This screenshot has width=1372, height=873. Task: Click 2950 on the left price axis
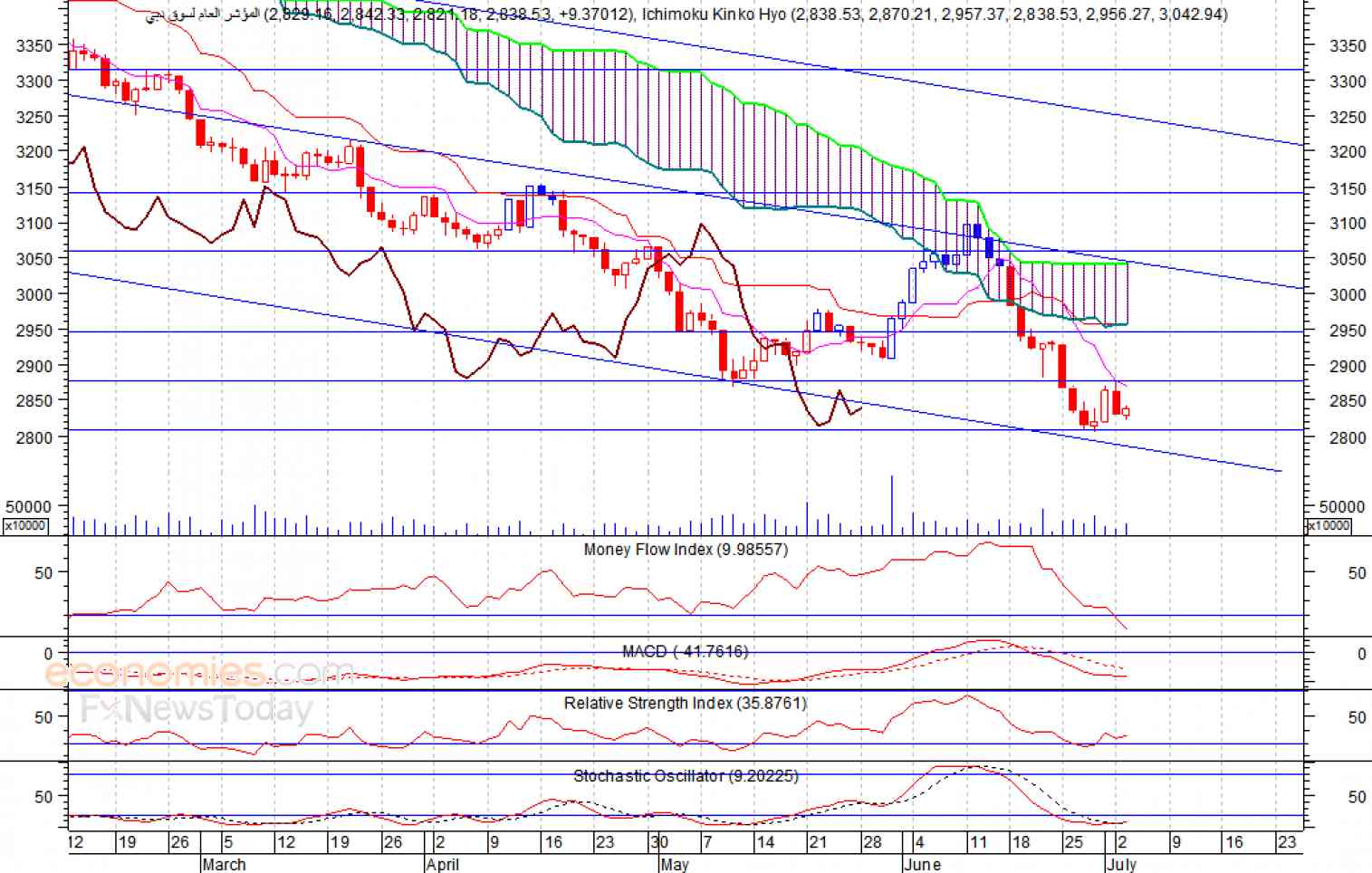(34, 331)
